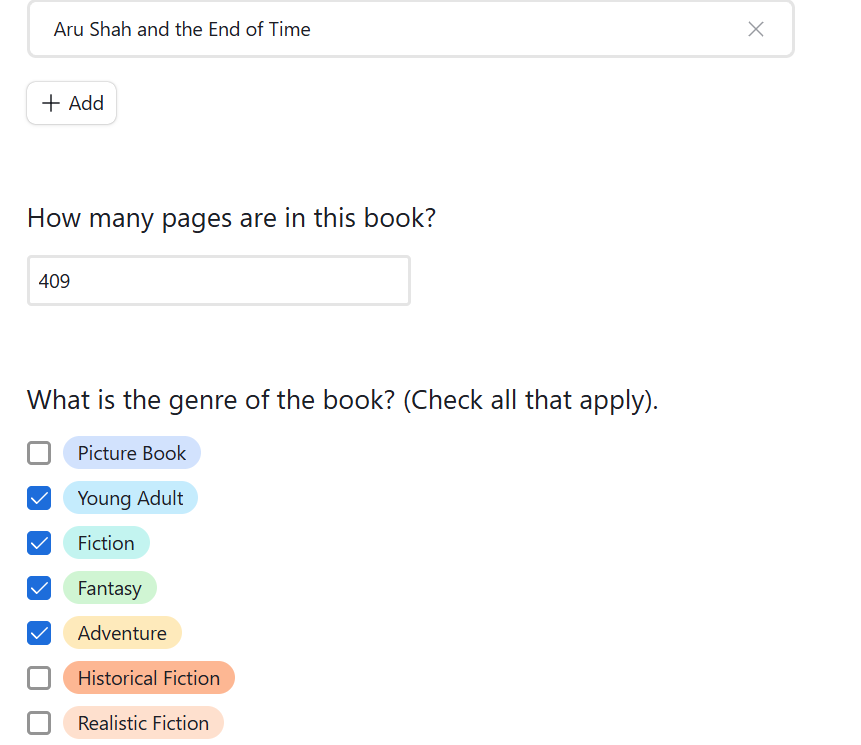Viewport: 861px width, 745px height.
Task: Uncheck the Fantasy checkbox
Action: tap(39, 588)
